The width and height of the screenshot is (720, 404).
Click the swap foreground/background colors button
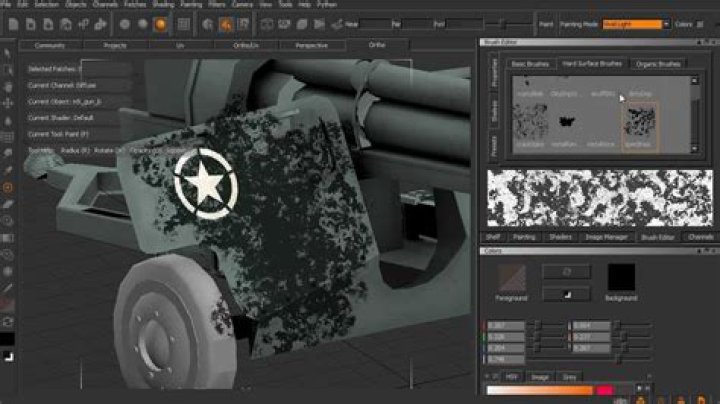pyautogui.click(x=567, y=294)
